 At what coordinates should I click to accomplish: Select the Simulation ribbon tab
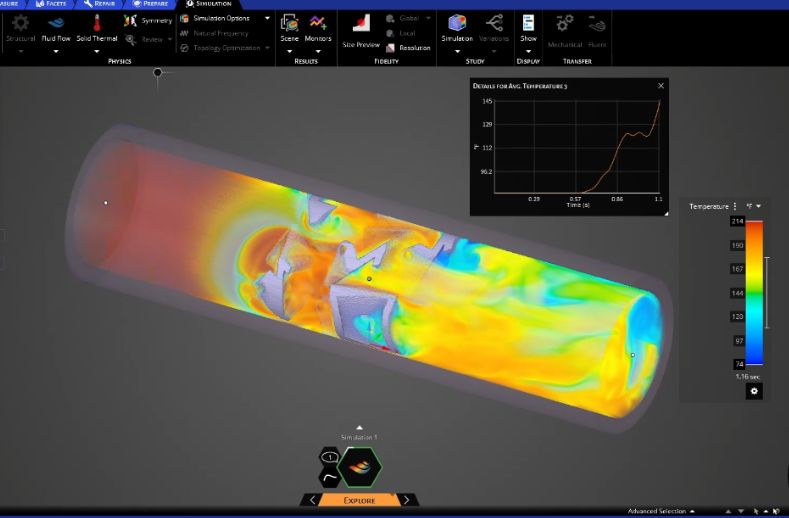coord(208,4)
